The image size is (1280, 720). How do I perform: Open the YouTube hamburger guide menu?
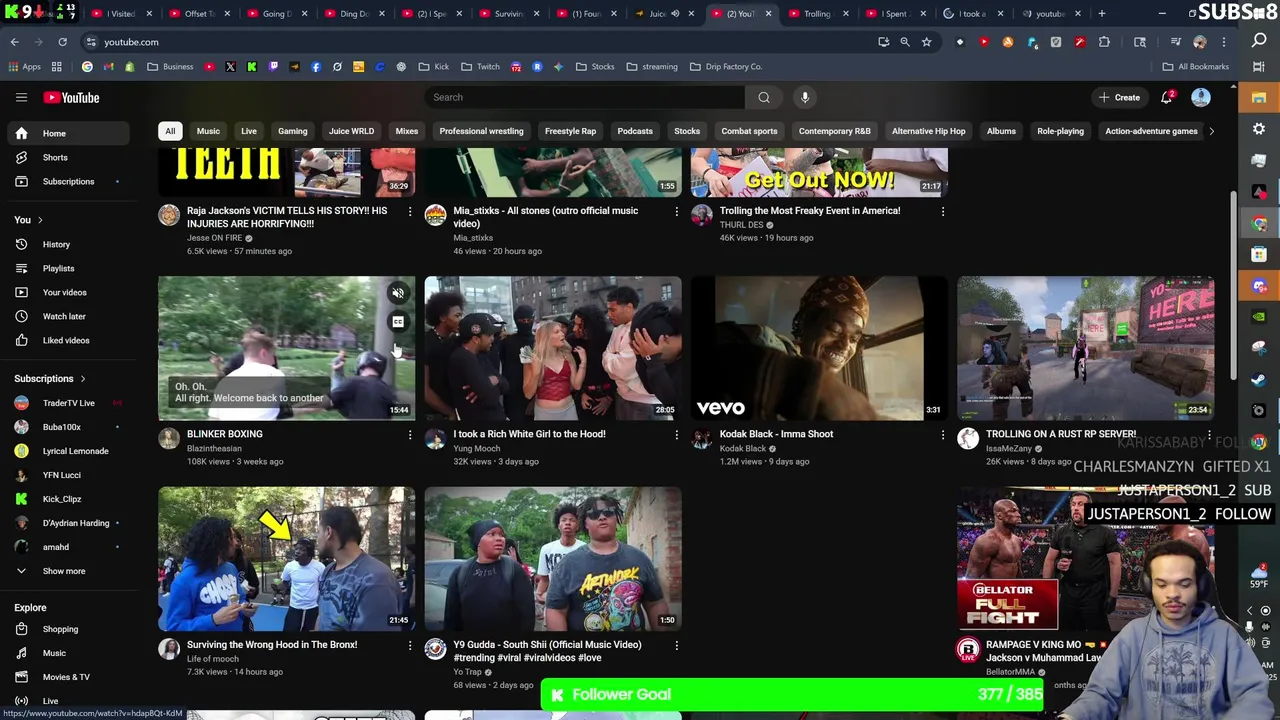(x=21, y=97)
